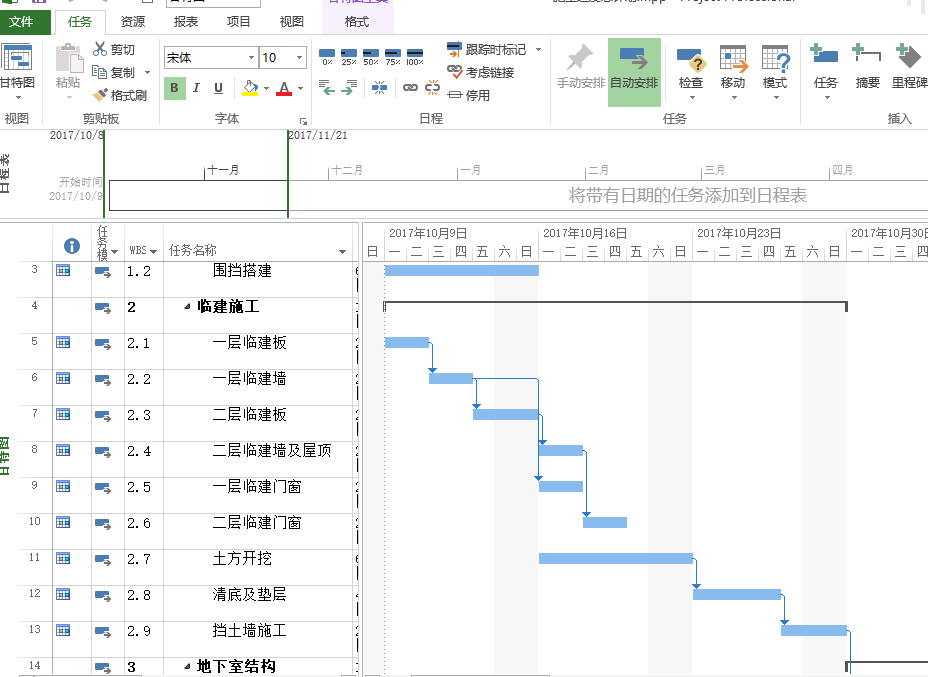The image size is (928, 677).
Task: Insert a 里程碑 milestone
Action: (909, 67)
